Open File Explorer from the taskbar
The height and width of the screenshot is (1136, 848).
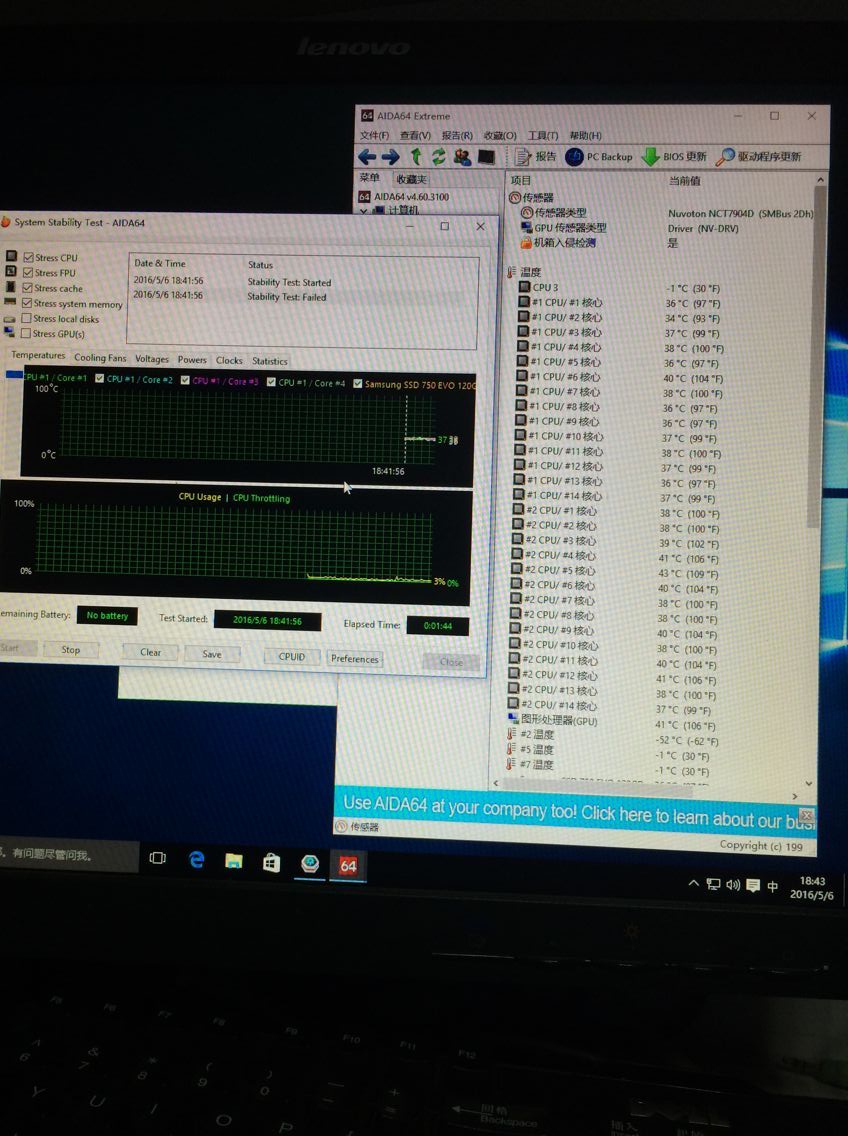[x=233, y=861]
